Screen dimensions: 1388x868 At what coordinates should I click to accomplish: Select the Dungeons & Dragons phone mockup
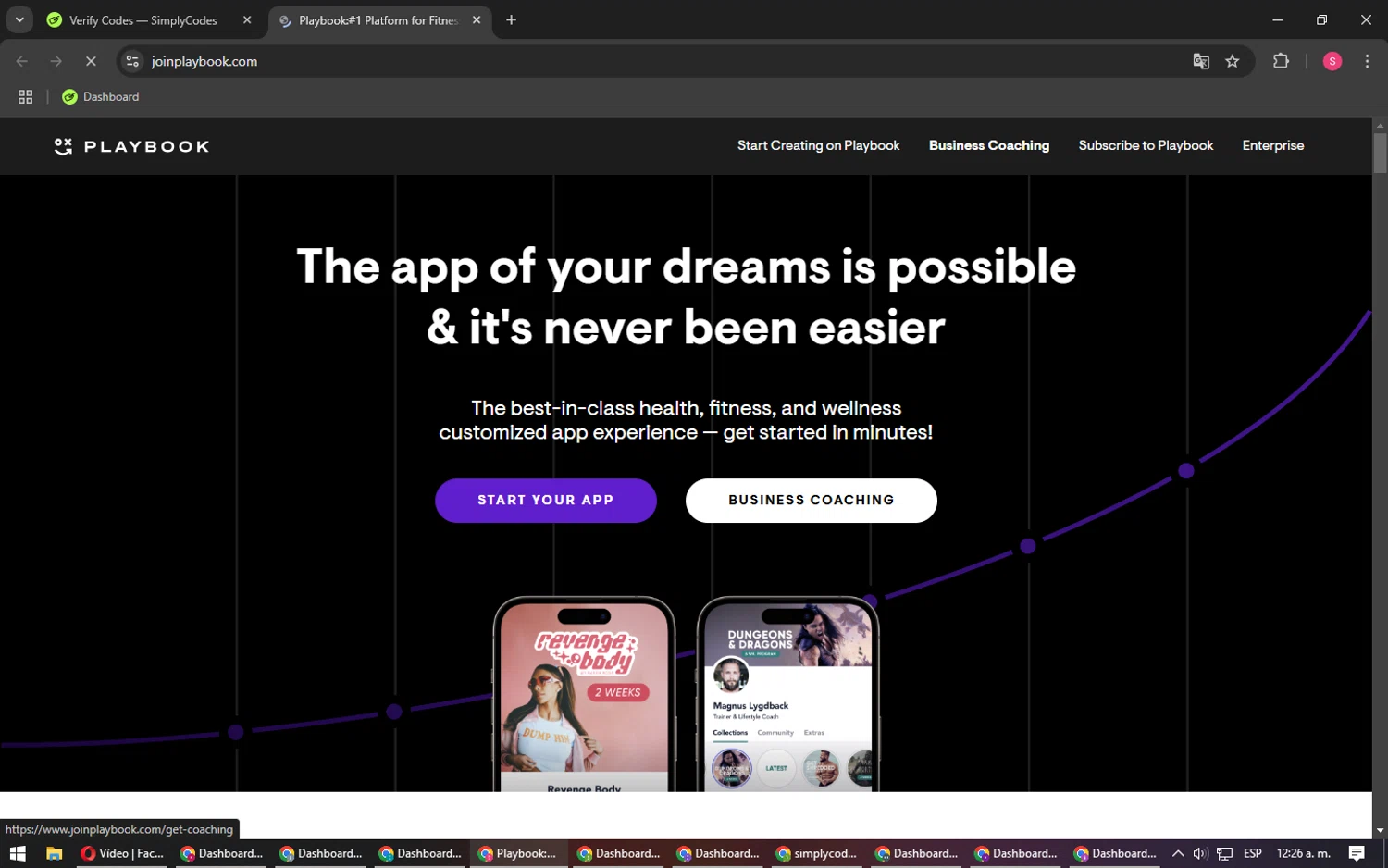click(787, 694)
